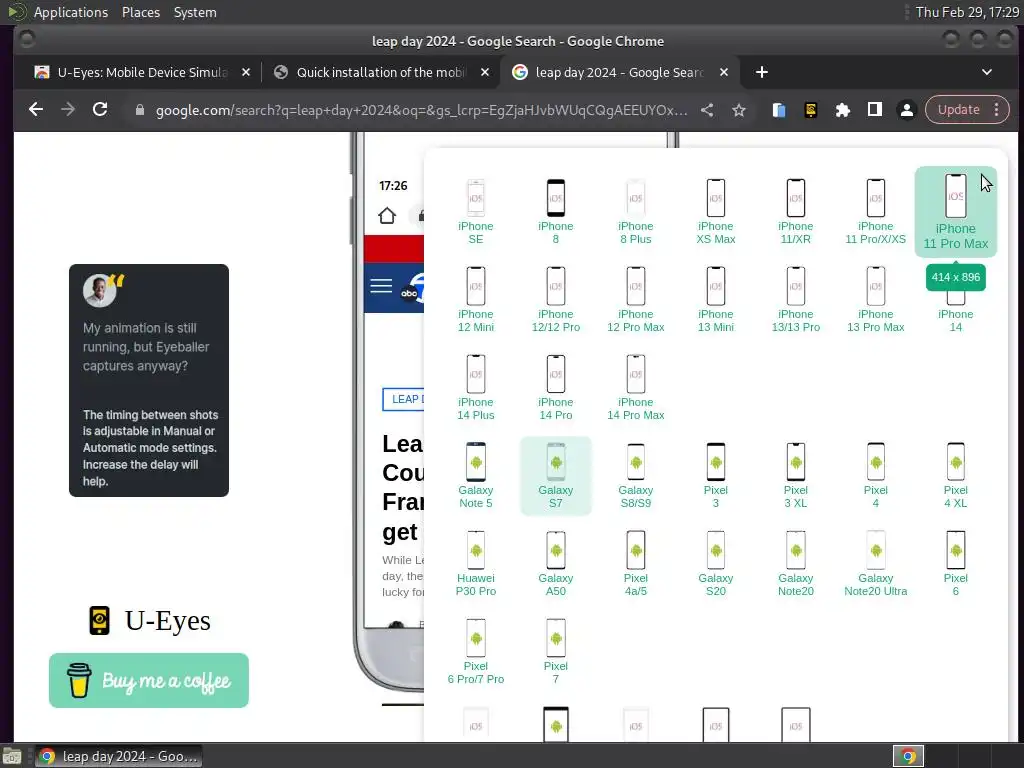1024x768 pixels.
Task: Select Galaxy Note 5 device
Action: (x=475, y=476)
